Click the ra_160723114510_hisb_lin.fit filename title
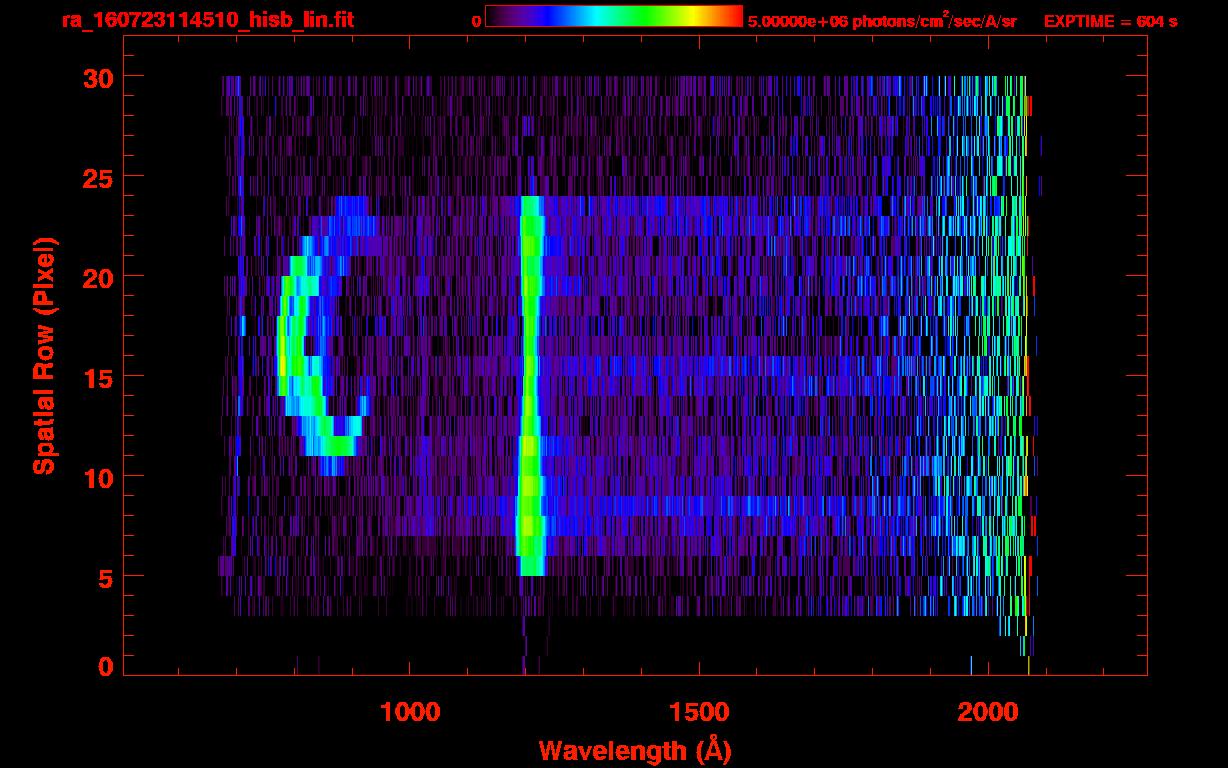Screen dimensions: 1228x768 (207, 20)
